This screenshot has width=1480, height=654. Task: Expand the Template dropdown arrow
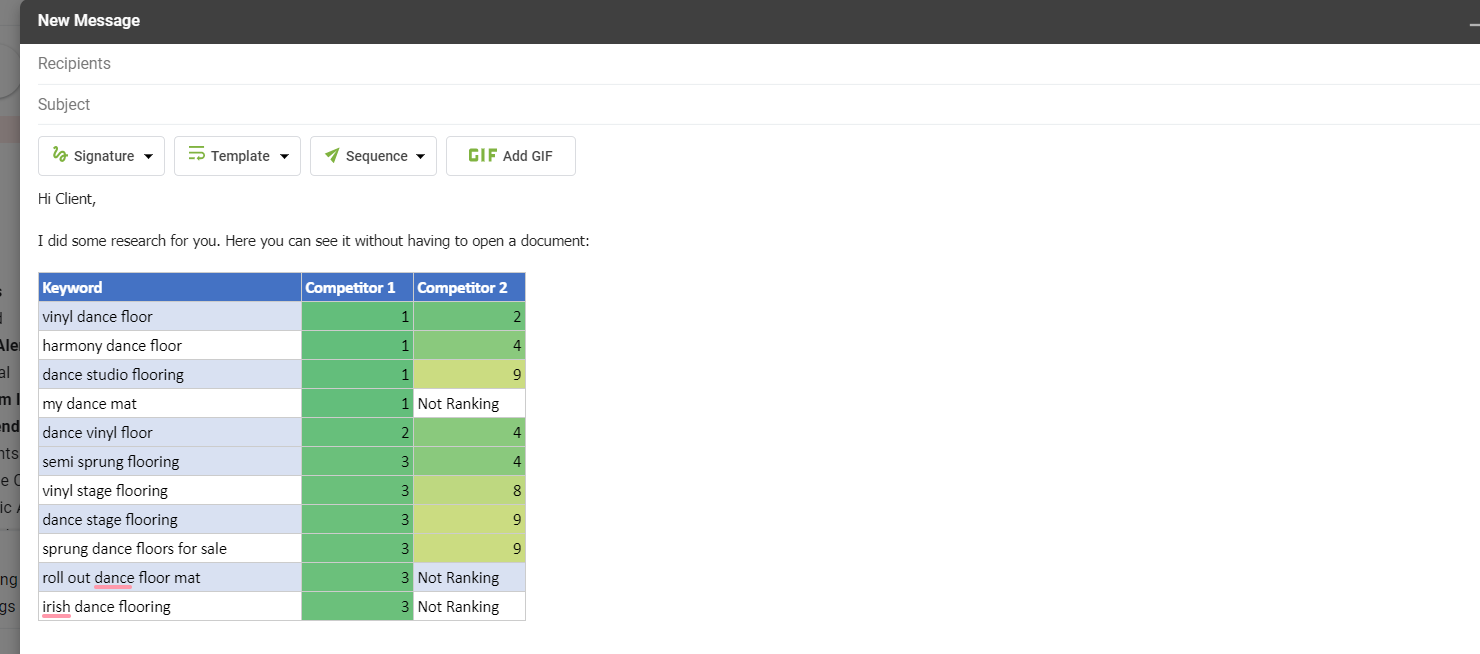(x=285, y=157)
